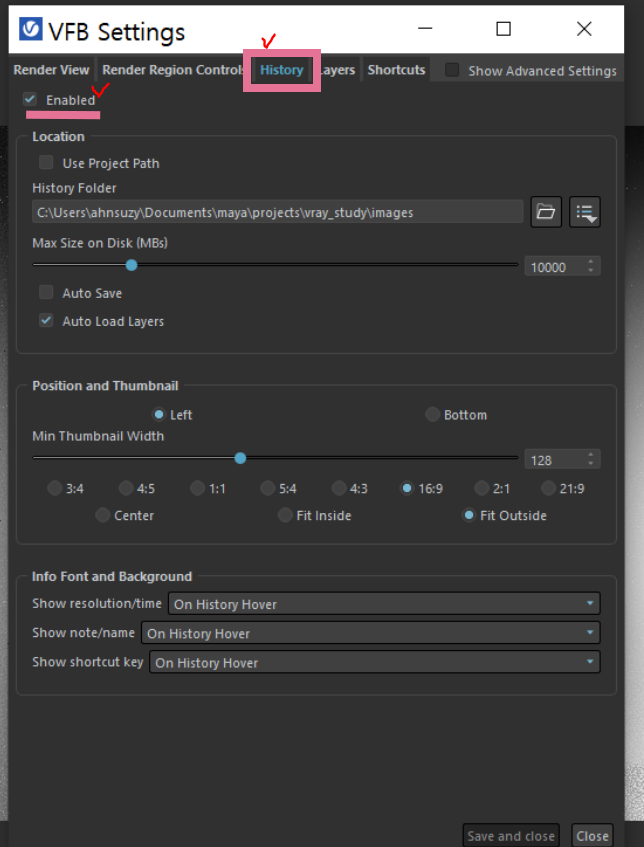Viewport: 644px width, 847px height.
Task: Decrease Max Size on Disk with the down arrow
Action: pyautogui.click(x=591, y=271)
